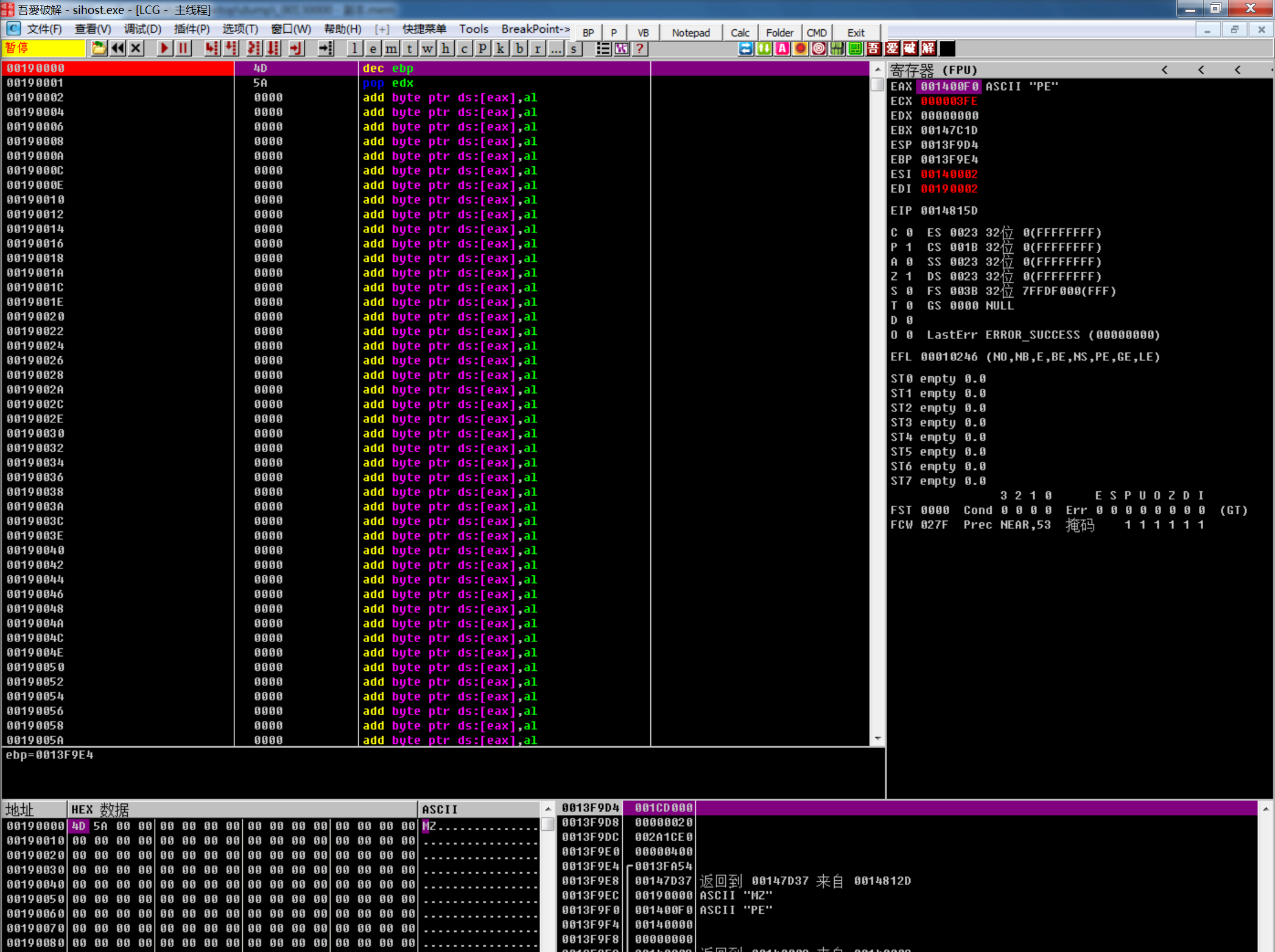
Task: Show References with 'r' button
Action: pyautogui.click(x=537, y=49)
